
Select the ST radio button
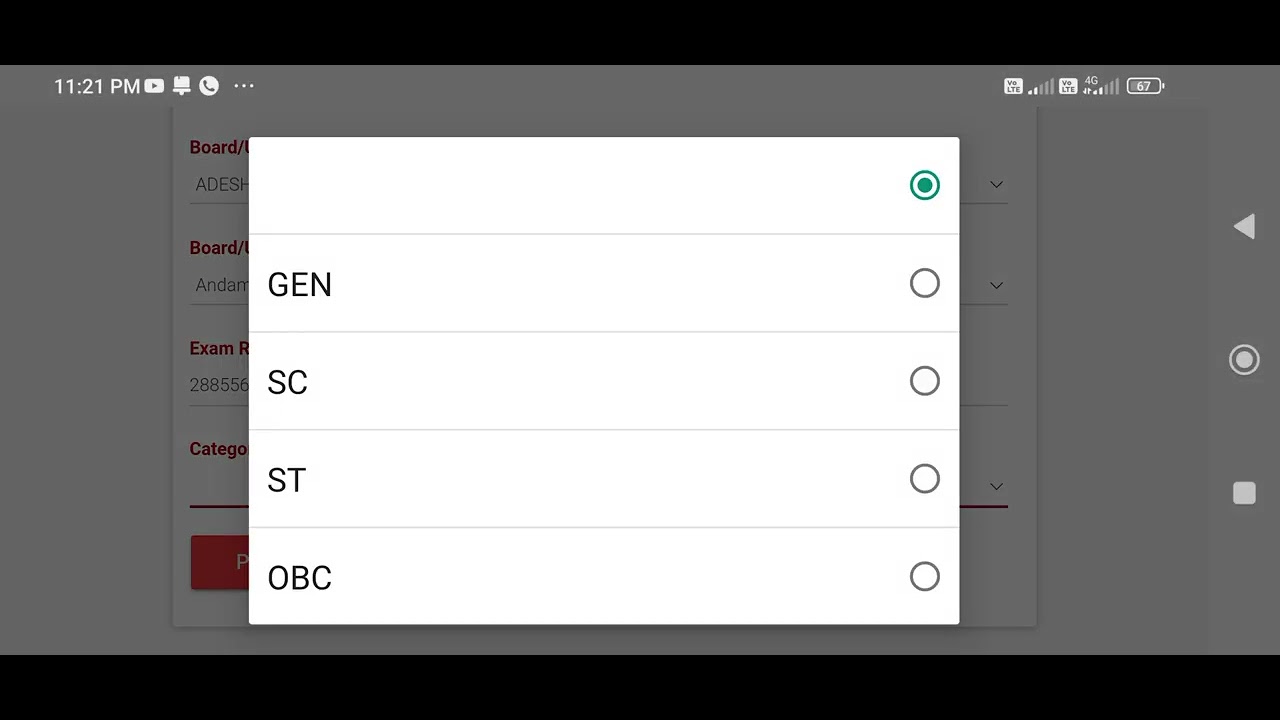[925, 479]
